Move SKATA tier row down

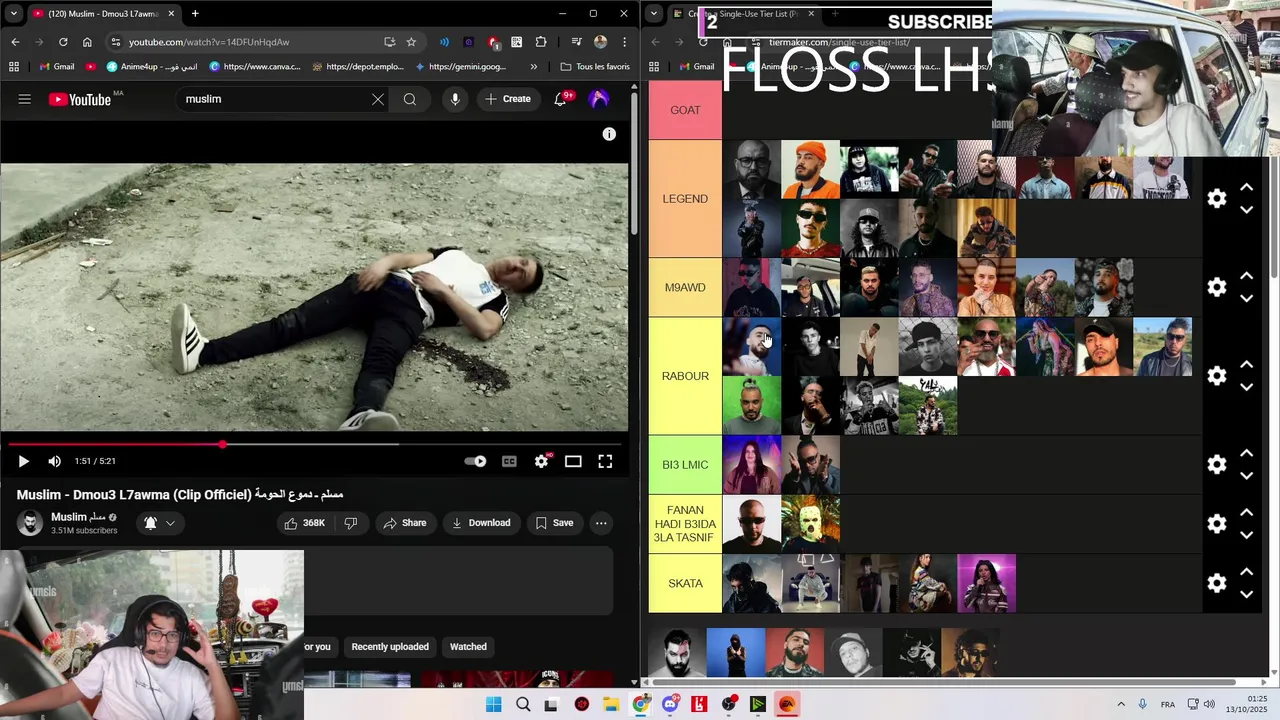[x=1247, y=594]
